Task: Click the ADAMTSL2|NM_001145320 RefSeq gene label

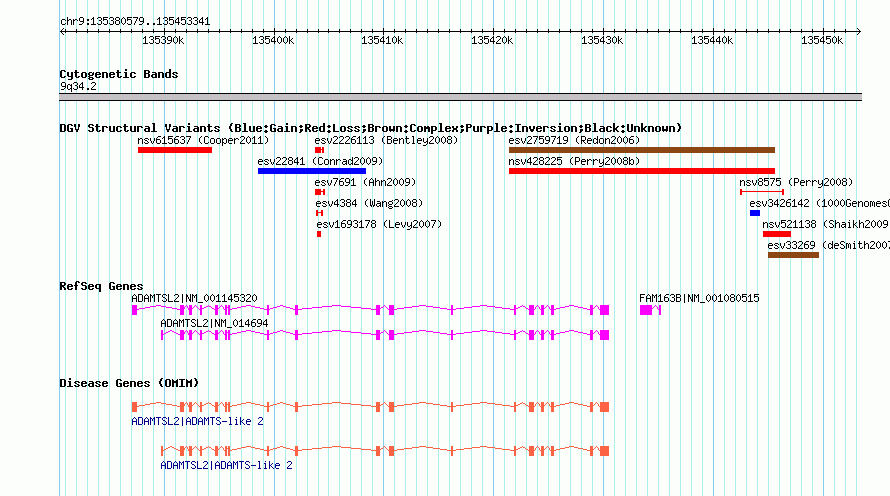Action: 194,298
